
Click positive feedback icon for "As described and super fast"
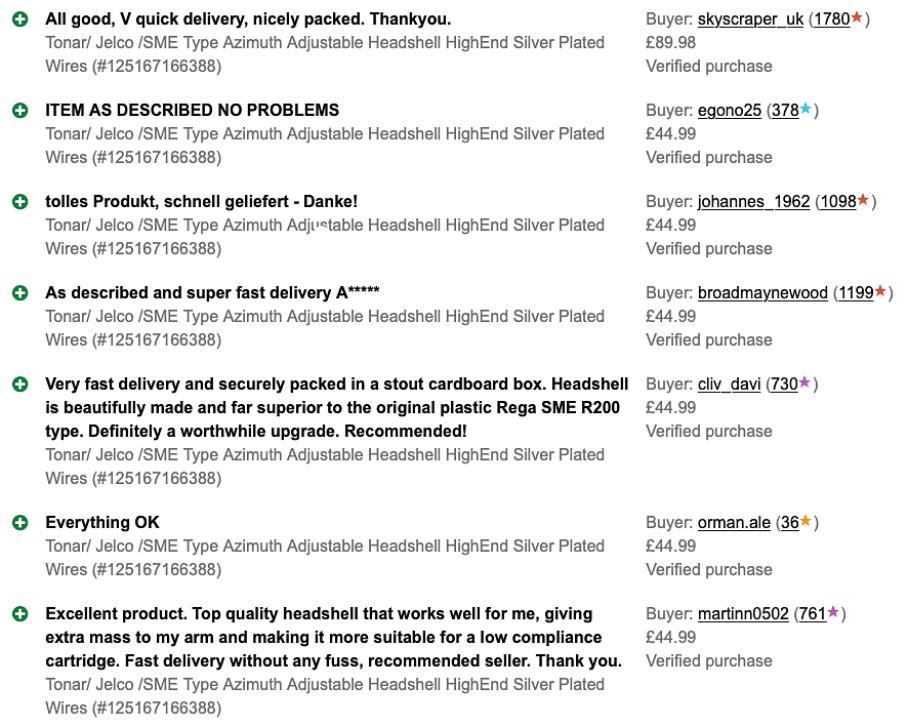coord(20,293)
